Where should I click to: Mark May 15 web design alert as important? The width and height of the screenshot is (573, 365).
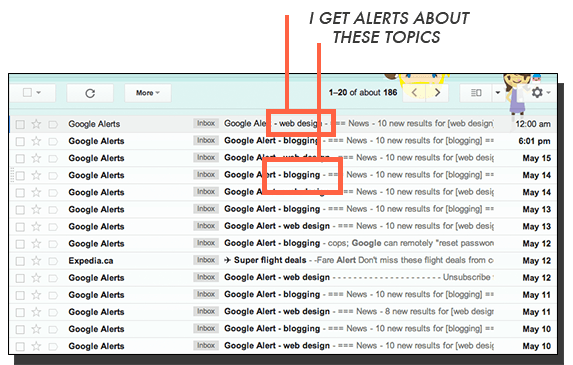(x=53, y=159)
